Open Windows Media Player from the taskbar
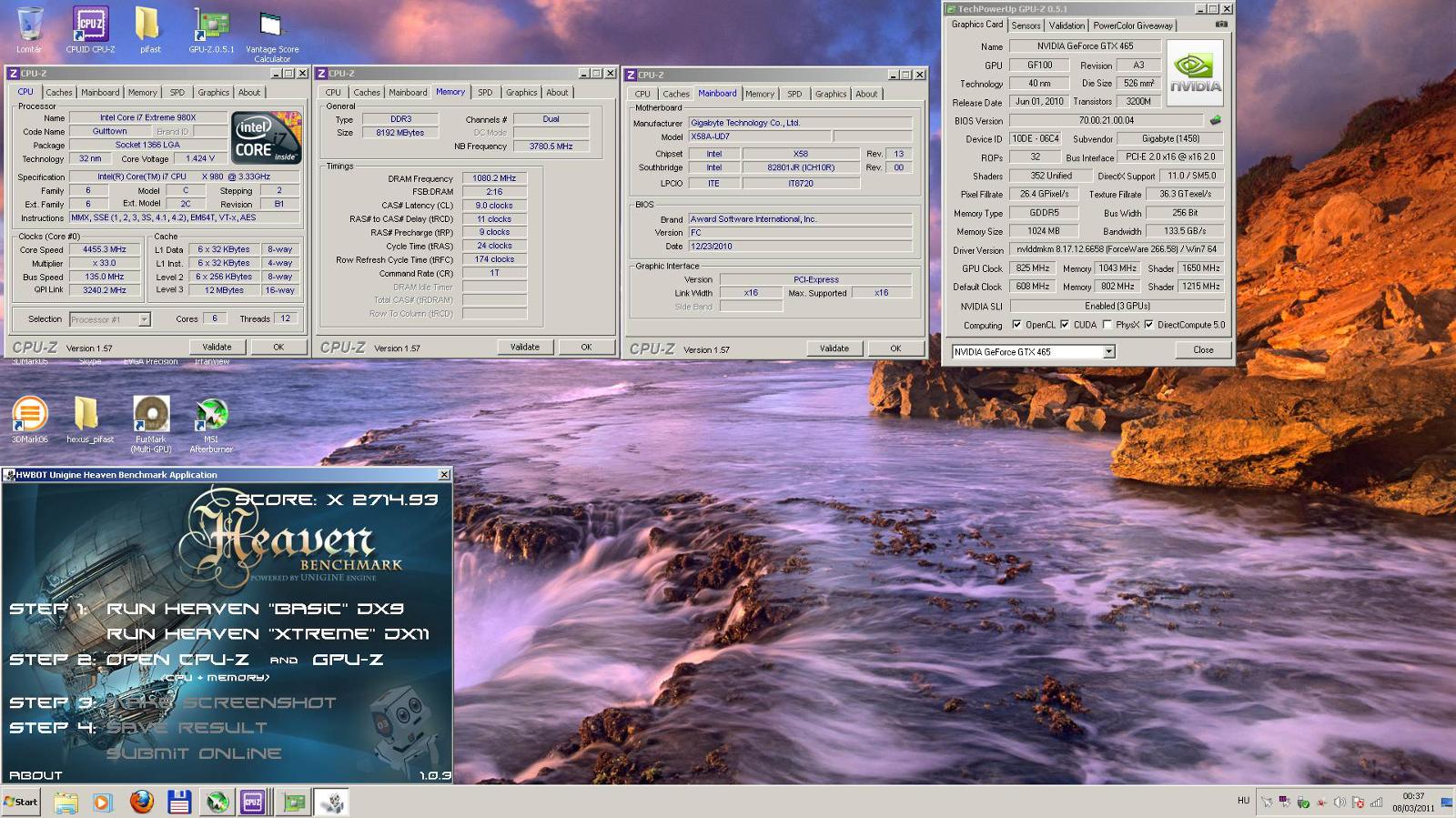The width and height of the screenshot is (1456, 818). click(102, 802)
